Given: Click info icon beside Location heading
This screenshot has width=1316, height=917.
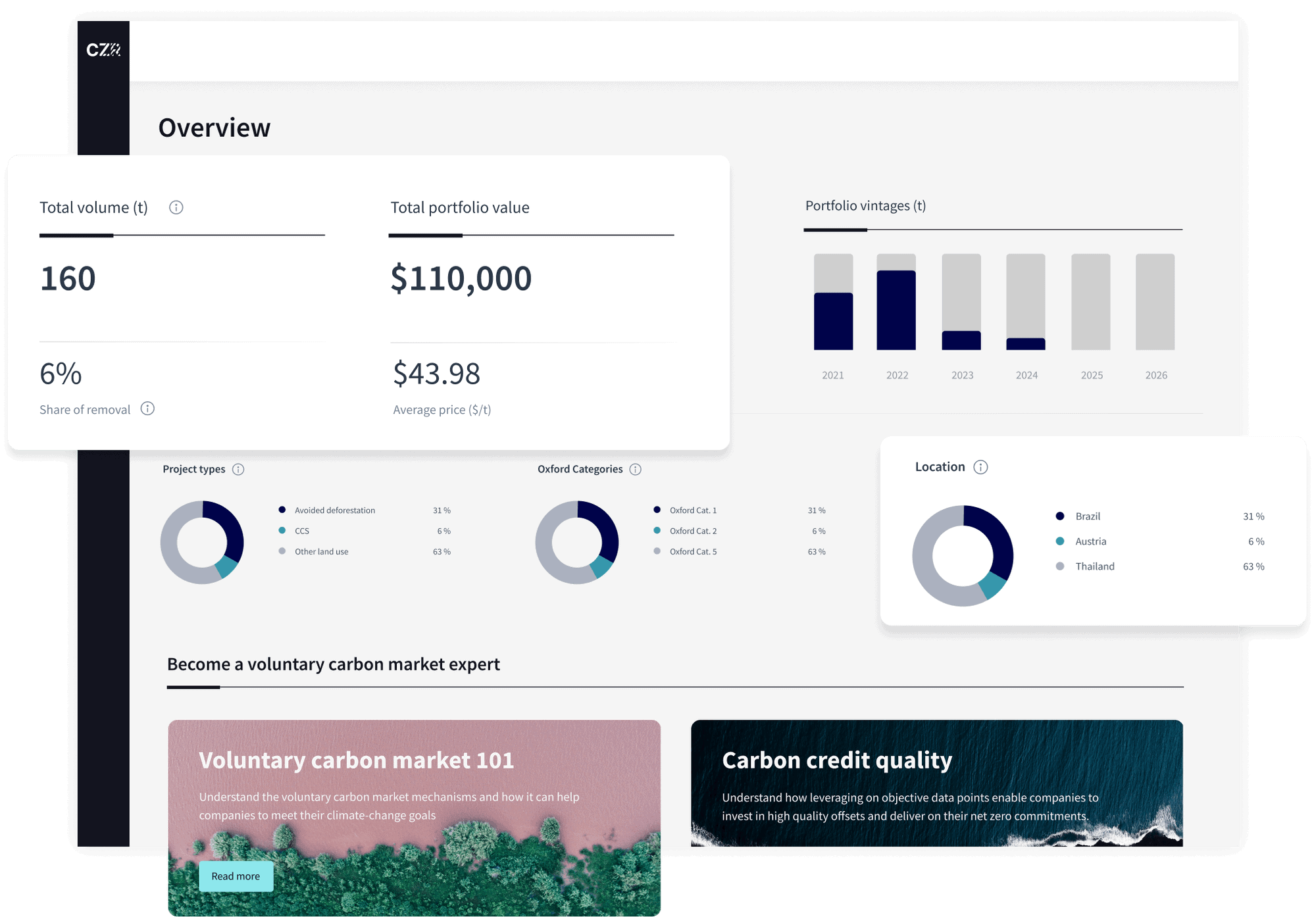Looking at the screenshot, I should coord(980,467).
